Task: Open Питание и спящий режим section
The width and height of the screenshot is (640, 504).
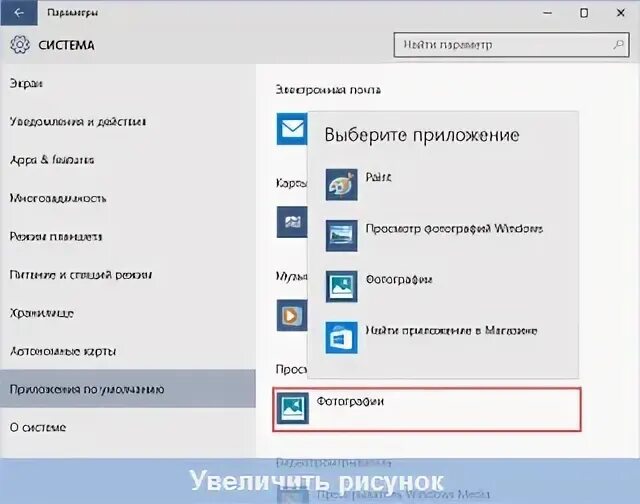Action: (x=128, y=275)
